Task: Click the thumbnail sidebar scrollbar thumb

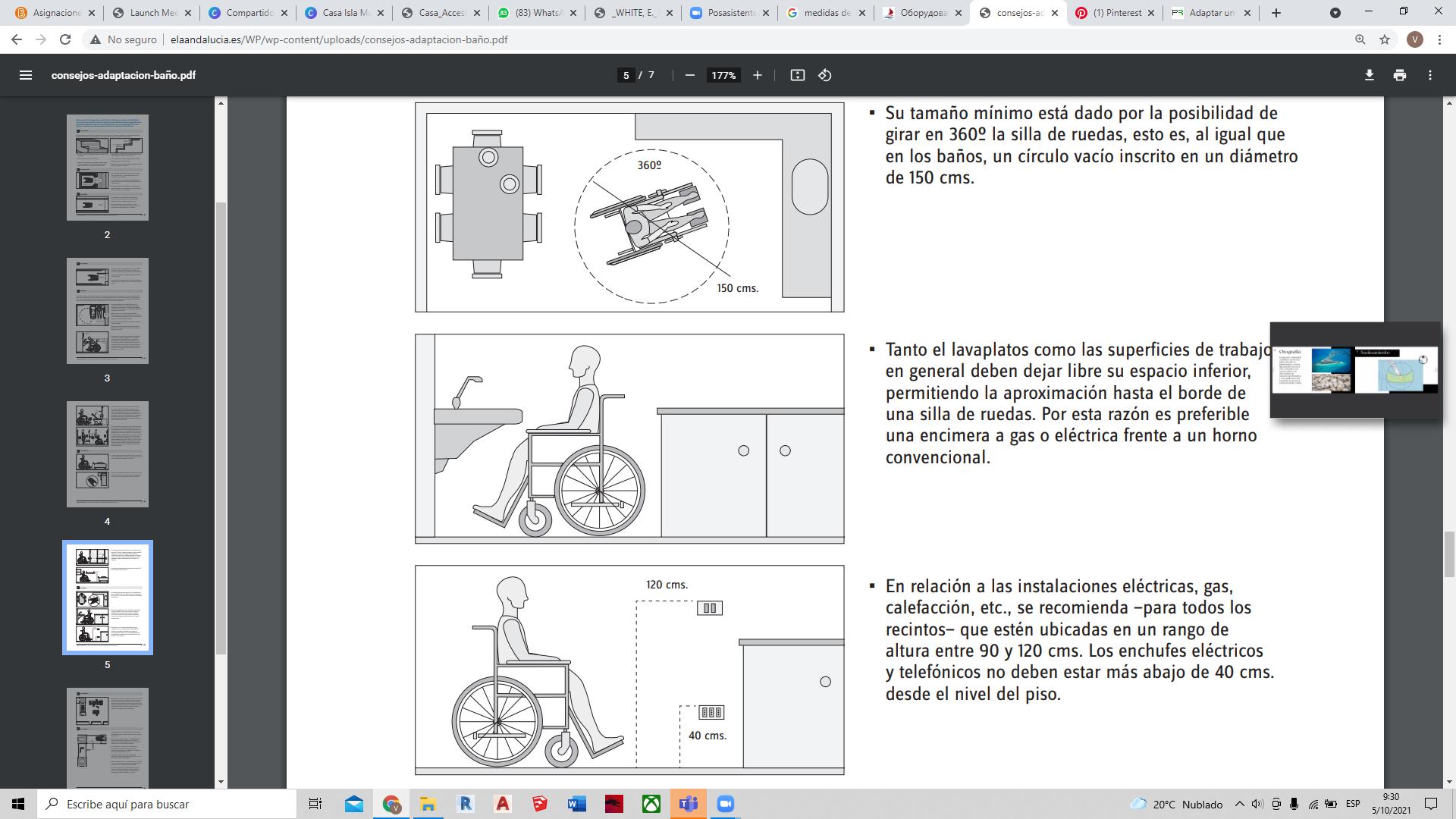Action: tap(221, 428)
